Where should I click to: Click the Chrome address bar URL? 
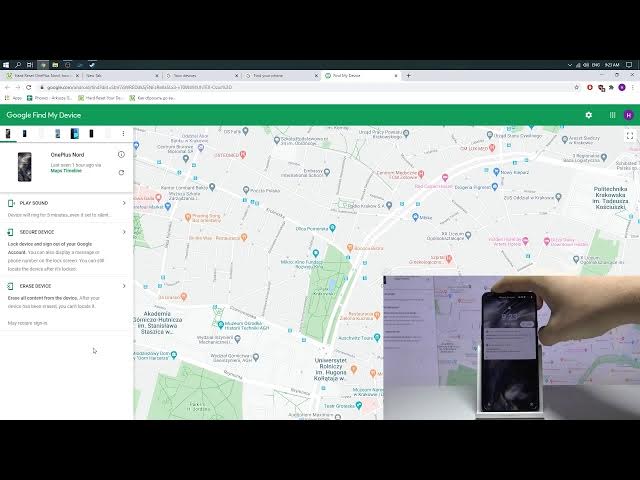click(x=139, y=87)
